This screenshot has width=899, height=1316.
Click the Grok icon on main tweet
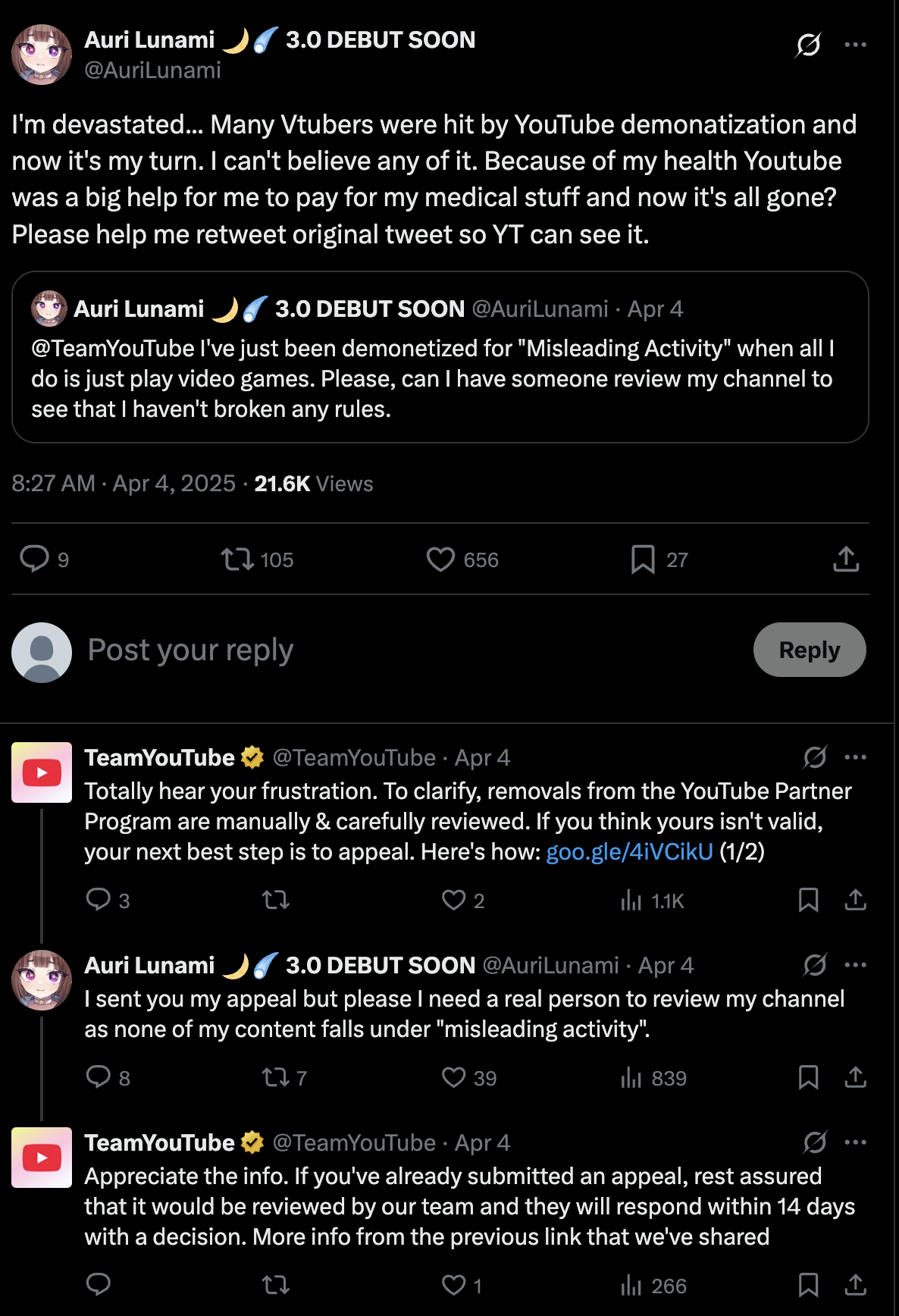[x=808, y=45]
